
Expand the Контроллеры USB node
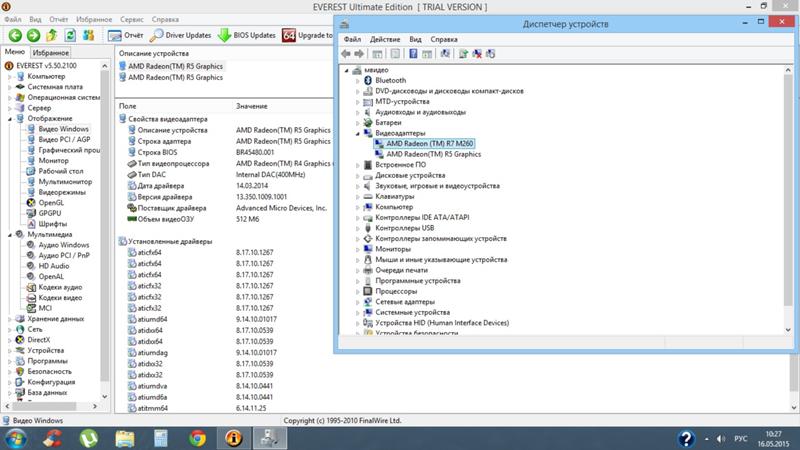[x=358, y=228]
